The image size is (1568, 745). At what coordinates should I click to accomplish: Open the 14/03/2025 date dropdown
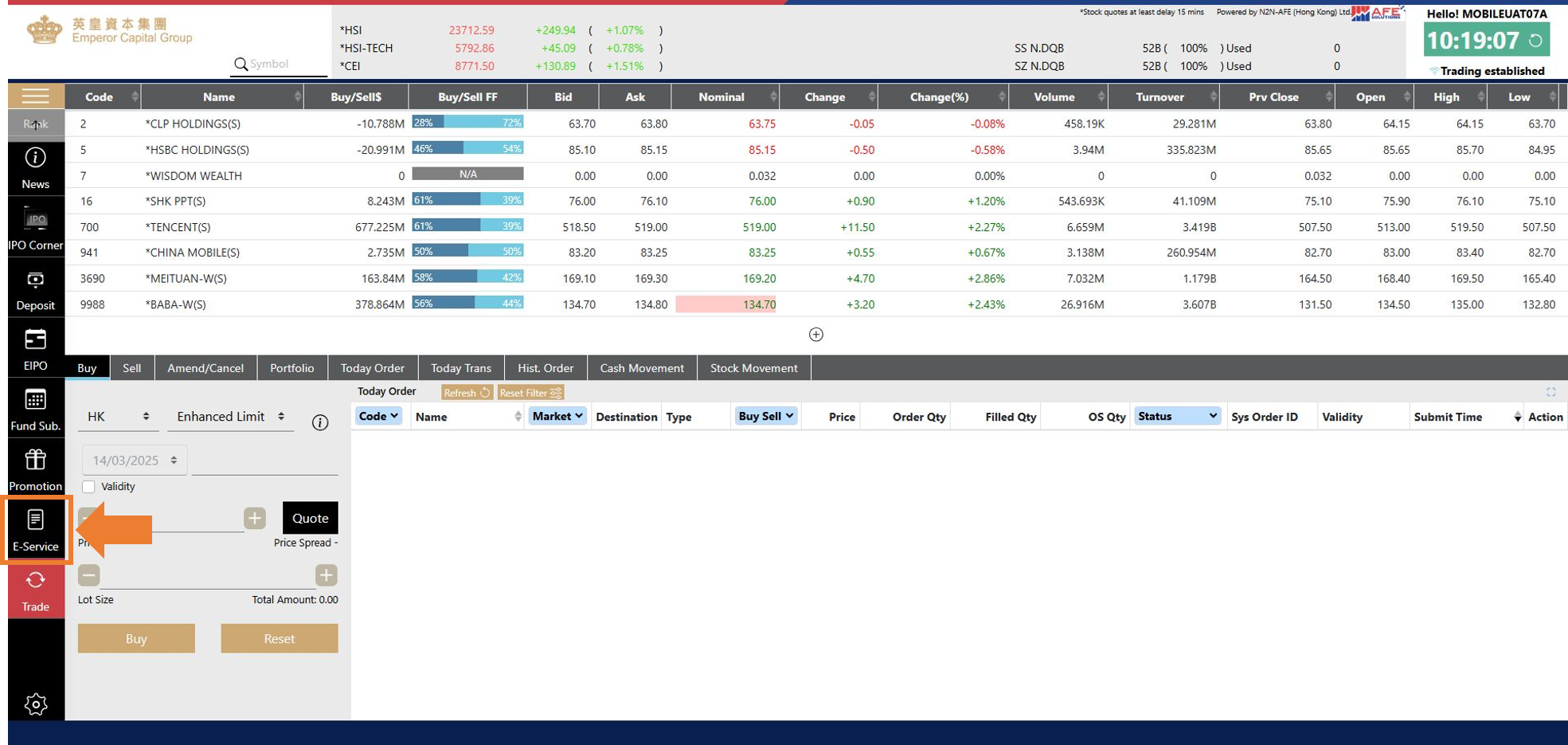(135, 461)
